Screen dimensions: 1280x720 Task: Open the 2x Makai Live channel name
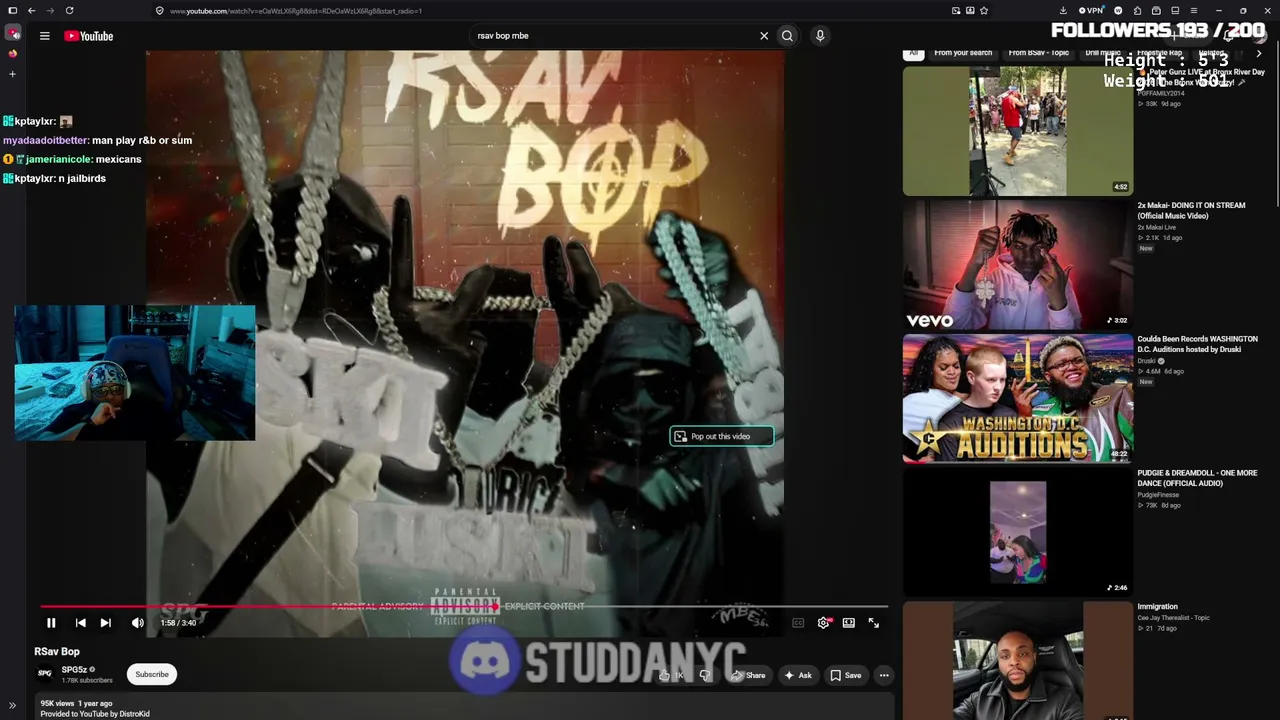(1159, 228)
